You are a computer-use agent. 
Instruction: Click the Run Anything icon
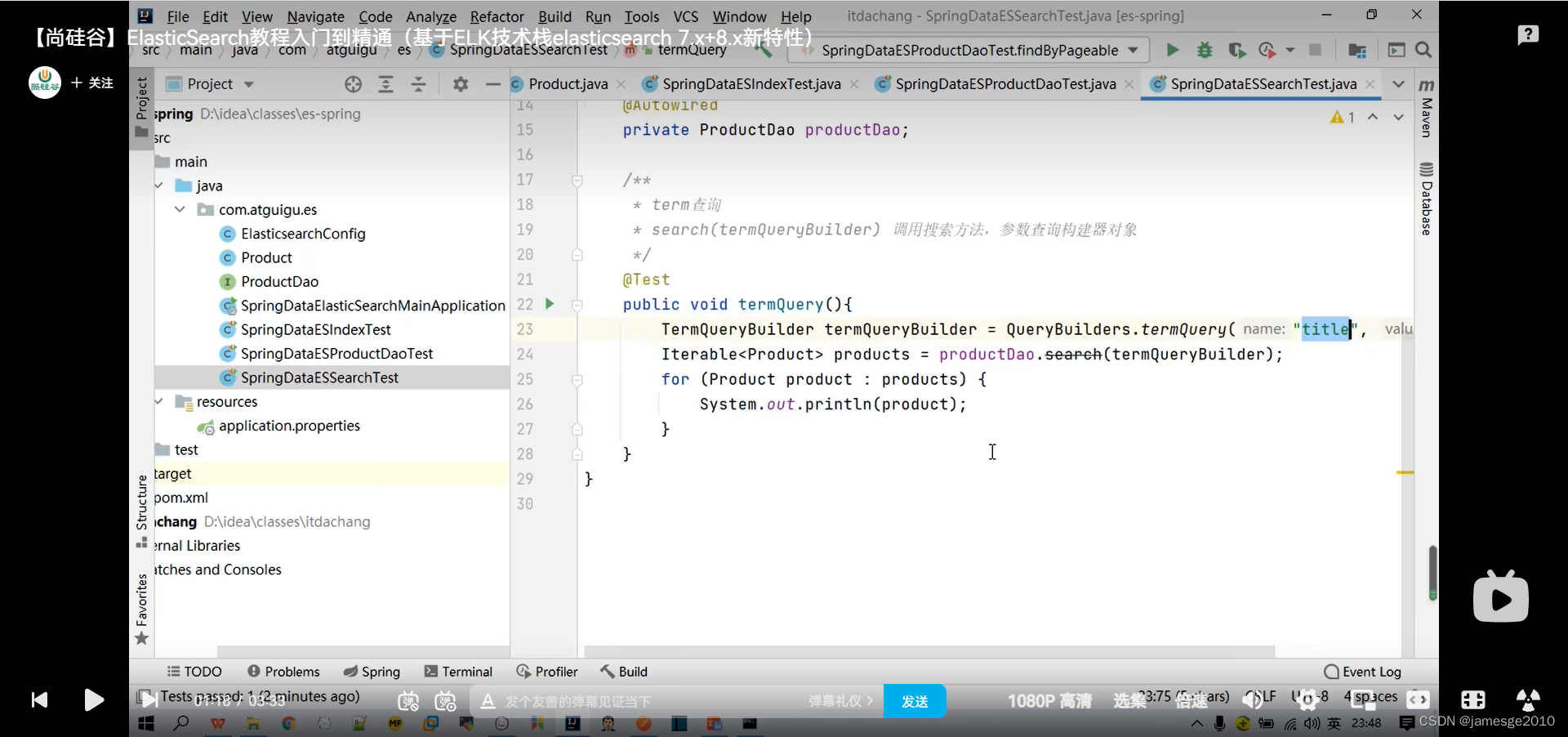point(1396,50)
